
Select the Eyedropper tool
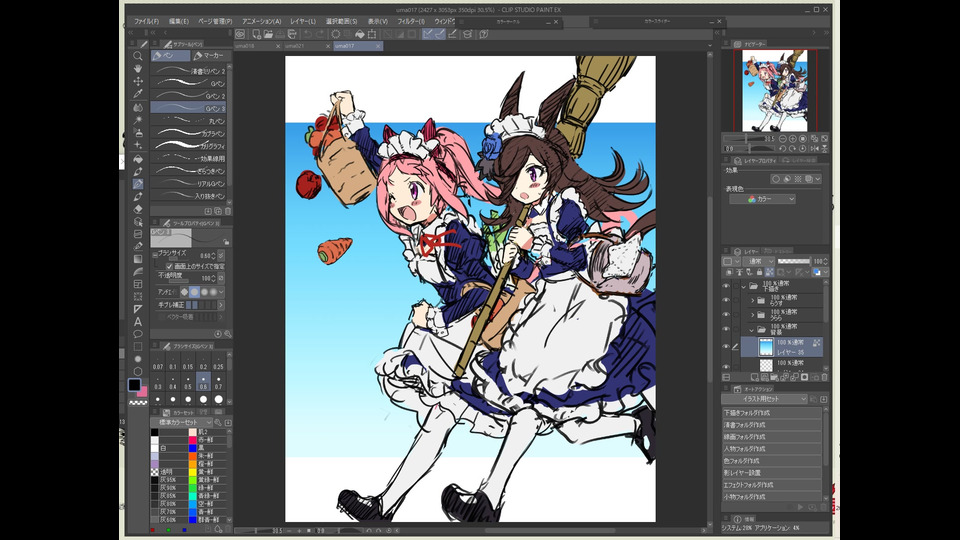138,94
